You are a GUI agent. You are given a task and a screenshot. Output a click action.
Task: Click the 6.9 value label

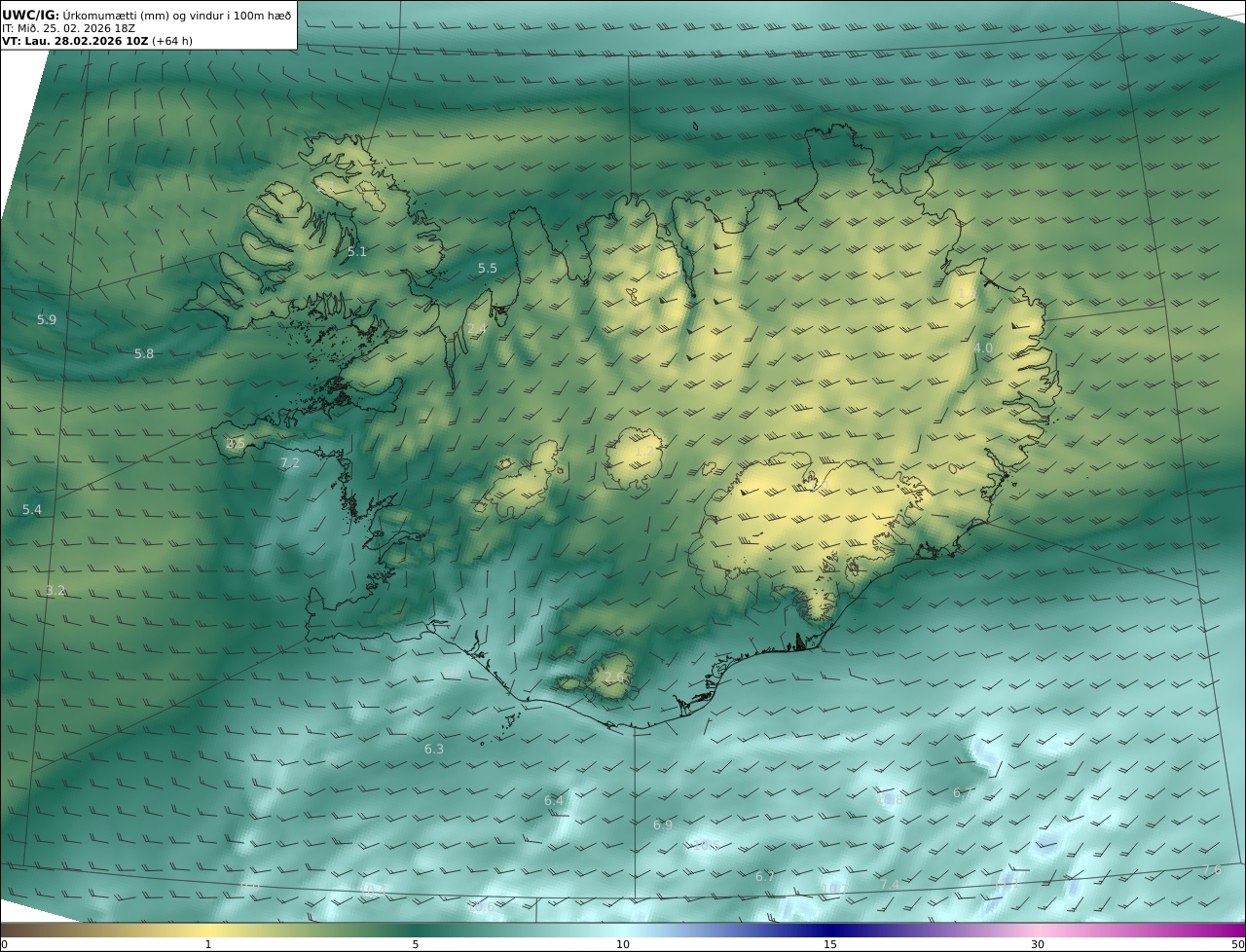pos(663,824)
